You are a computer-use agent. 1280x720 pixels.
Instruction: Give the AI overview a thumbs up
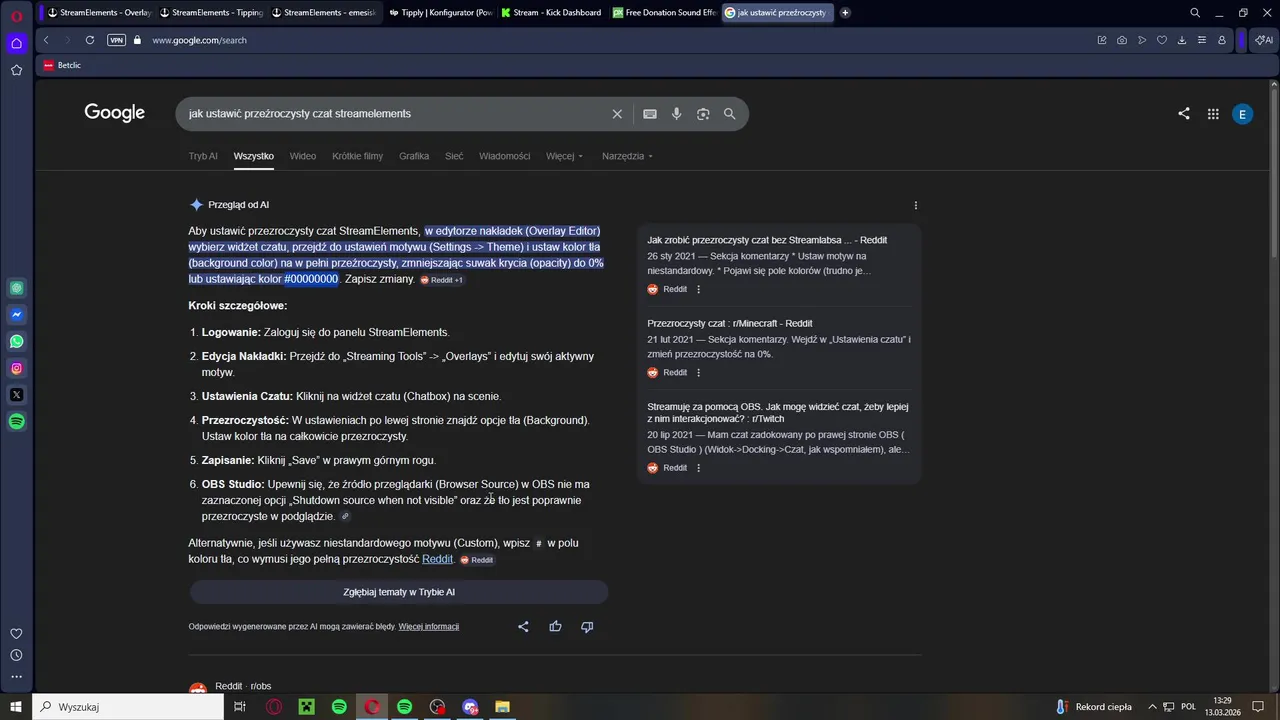(x=555, y=627)
